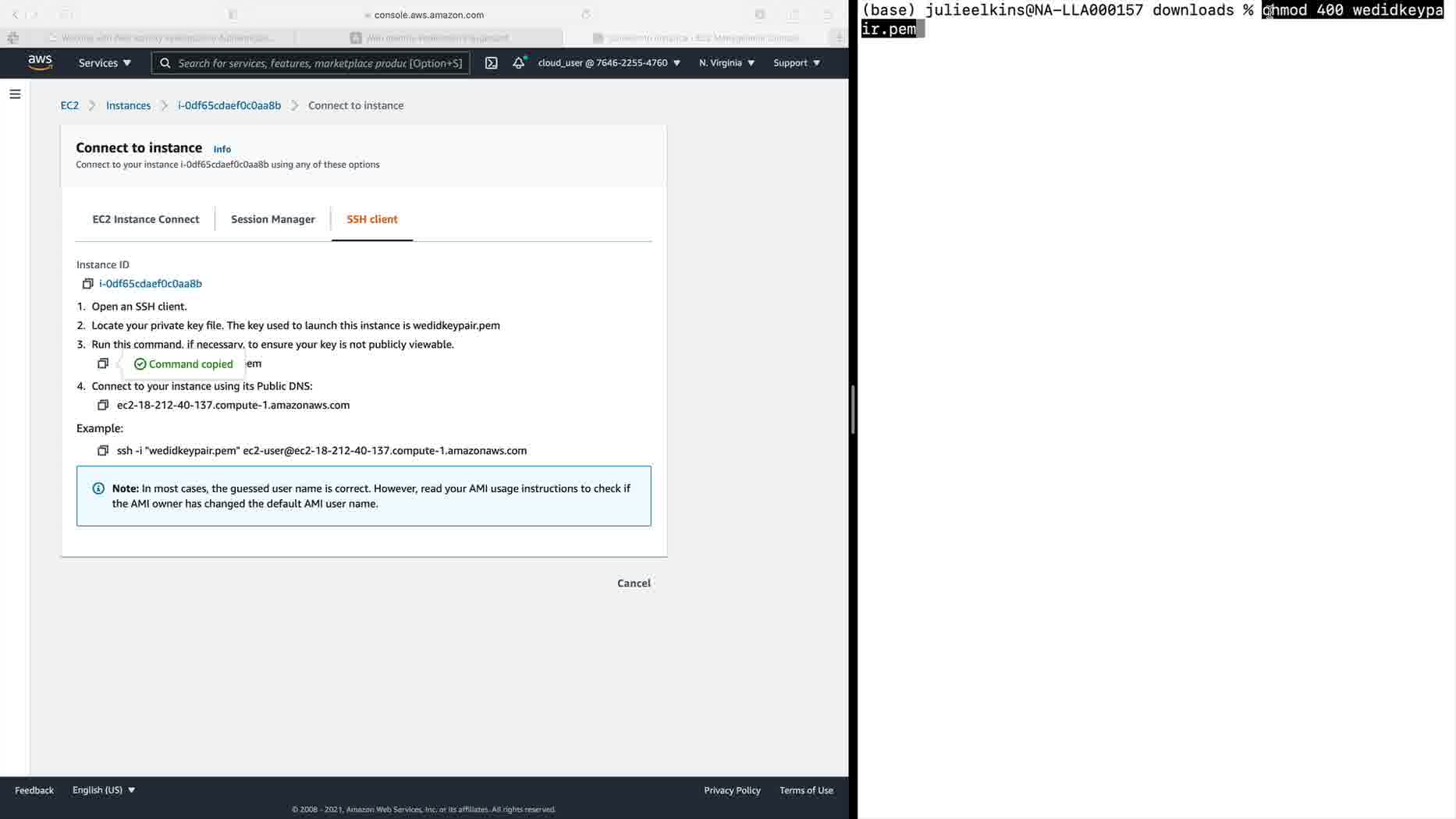Image resolution: width=1456 pixels, height=819 pixels.
Task: Switch to the Session Manager tab
Action: coord(273,219)
